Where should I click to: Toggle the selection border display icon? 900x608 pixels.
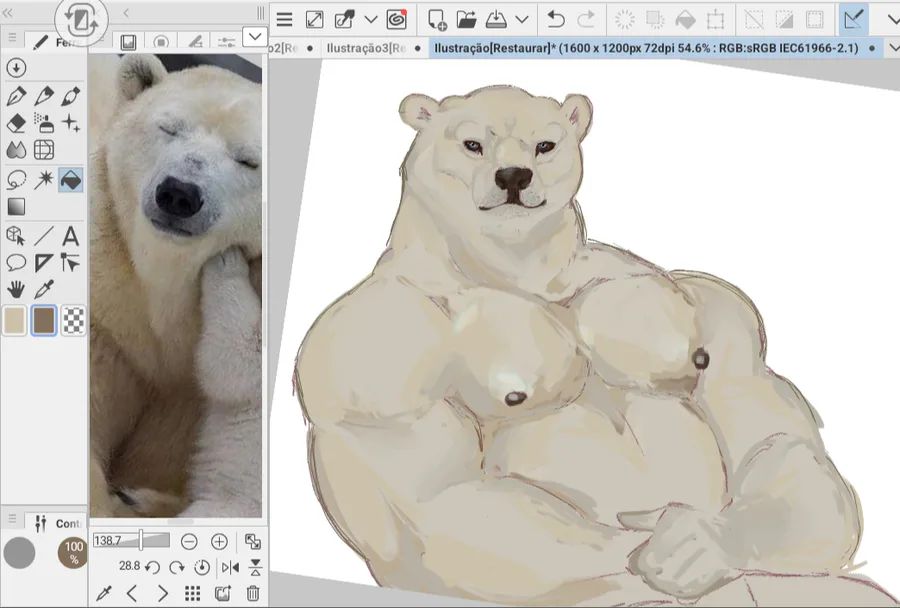[814, 20]
